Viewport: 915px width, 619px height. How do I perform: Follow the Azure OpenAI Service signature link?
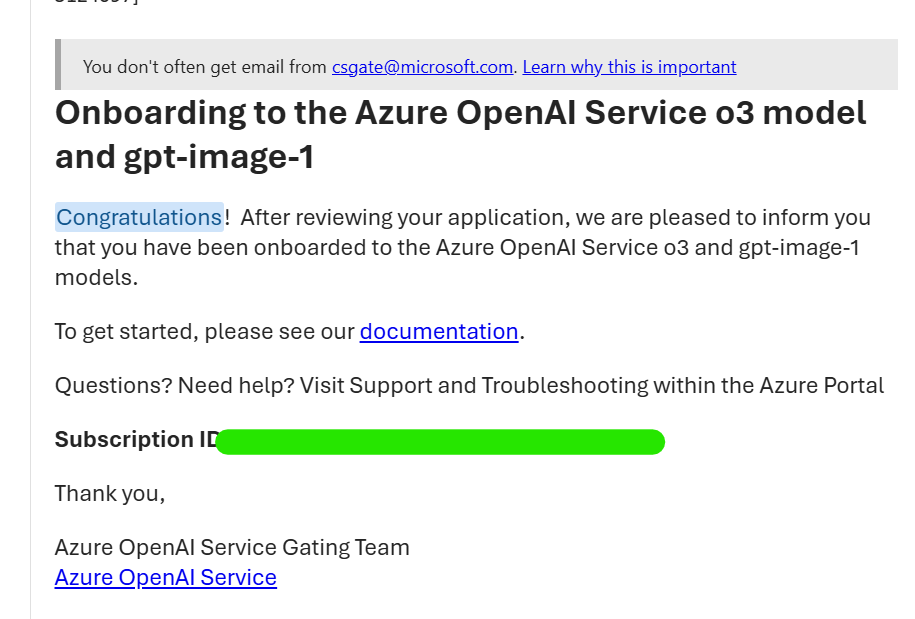166,577
